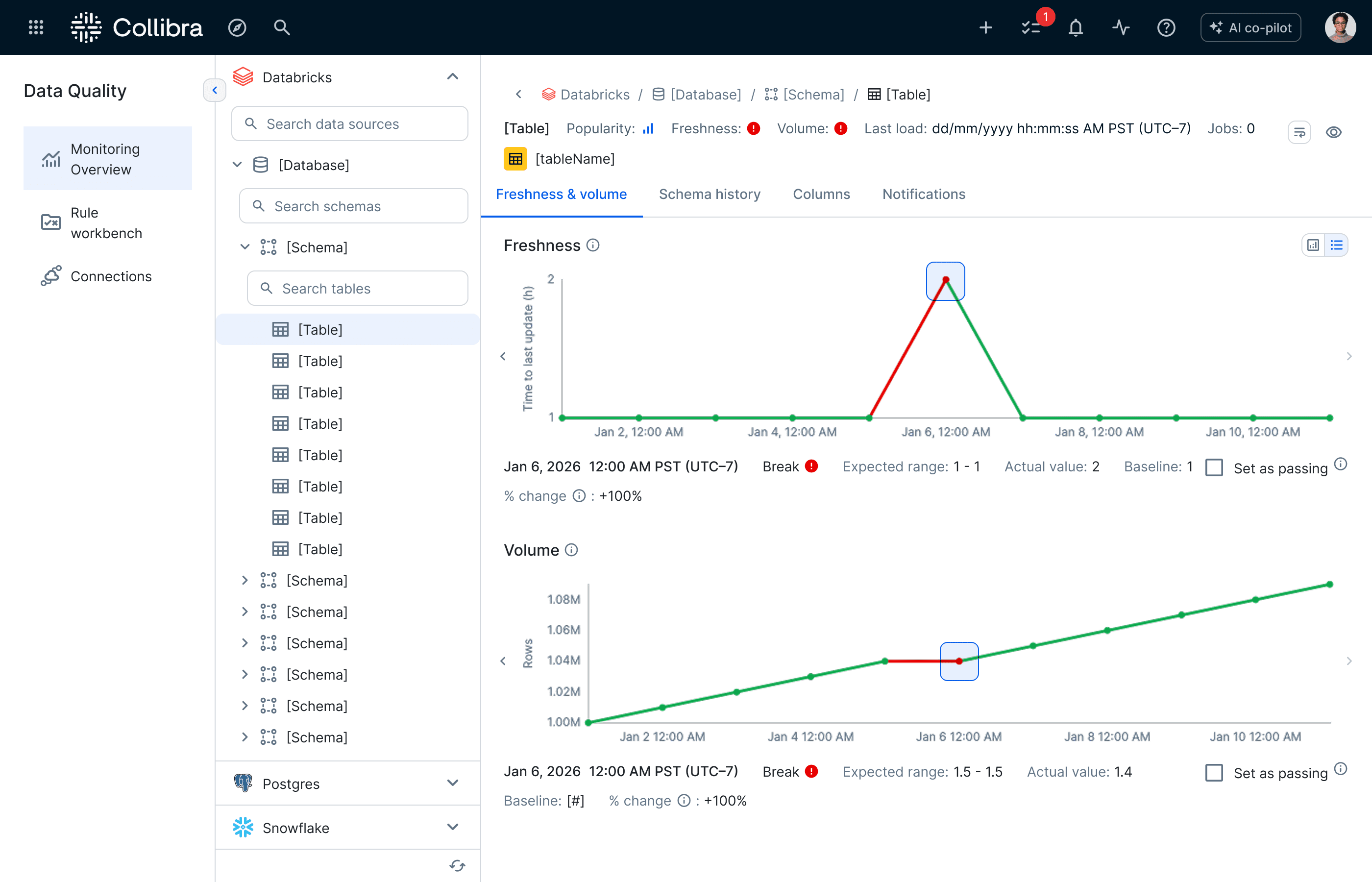
Task: Open Connections page
Action: 108,276
